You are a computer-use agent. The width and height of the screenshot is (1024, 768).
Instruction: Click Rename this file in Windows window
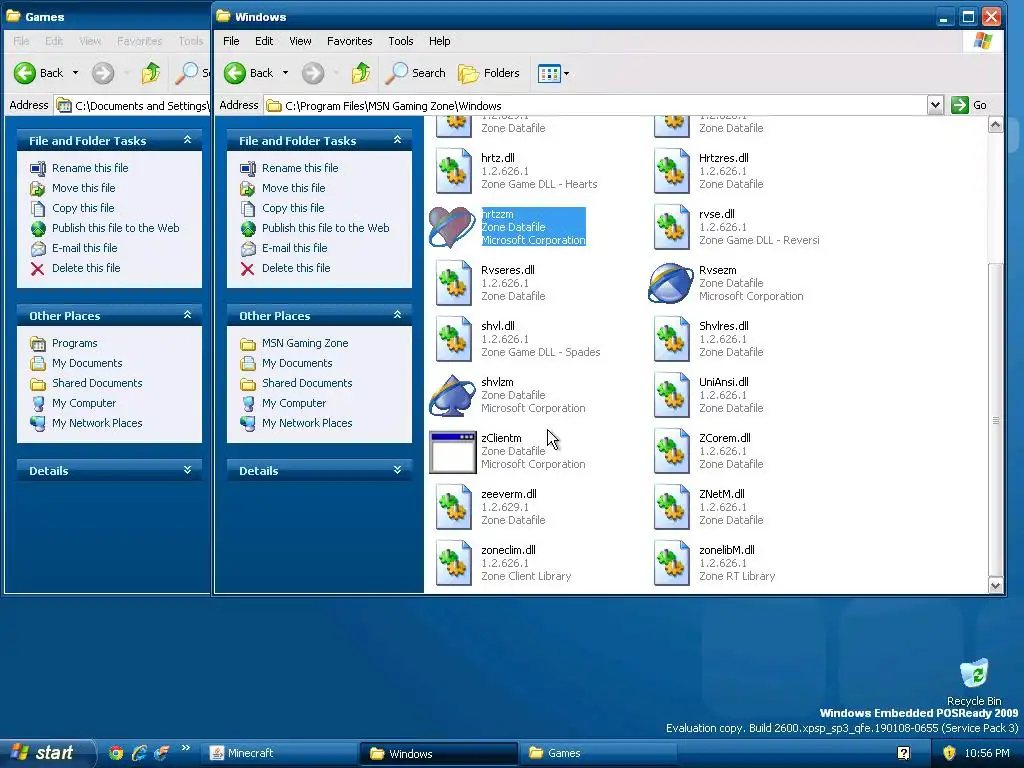[300, 168]
